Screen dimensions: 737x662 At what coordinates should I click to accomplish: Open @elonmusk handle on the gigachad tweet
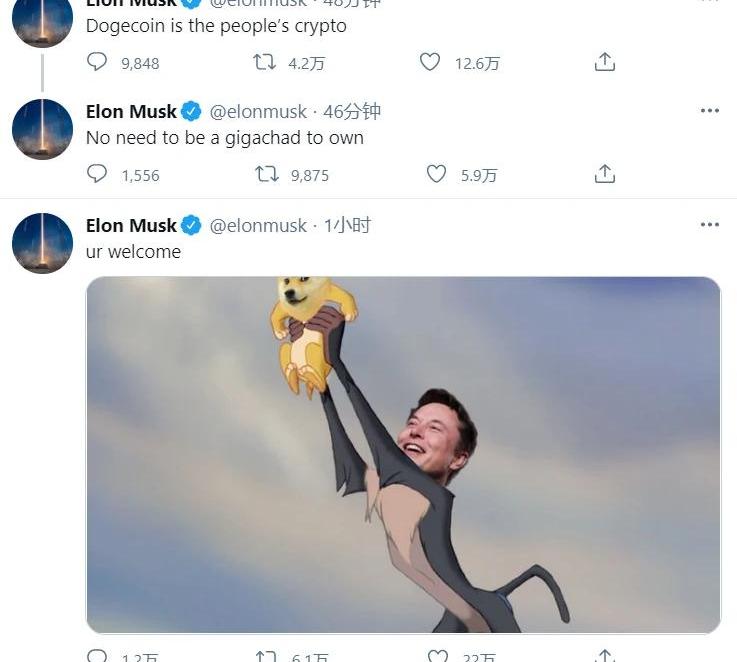coord(258,112)
